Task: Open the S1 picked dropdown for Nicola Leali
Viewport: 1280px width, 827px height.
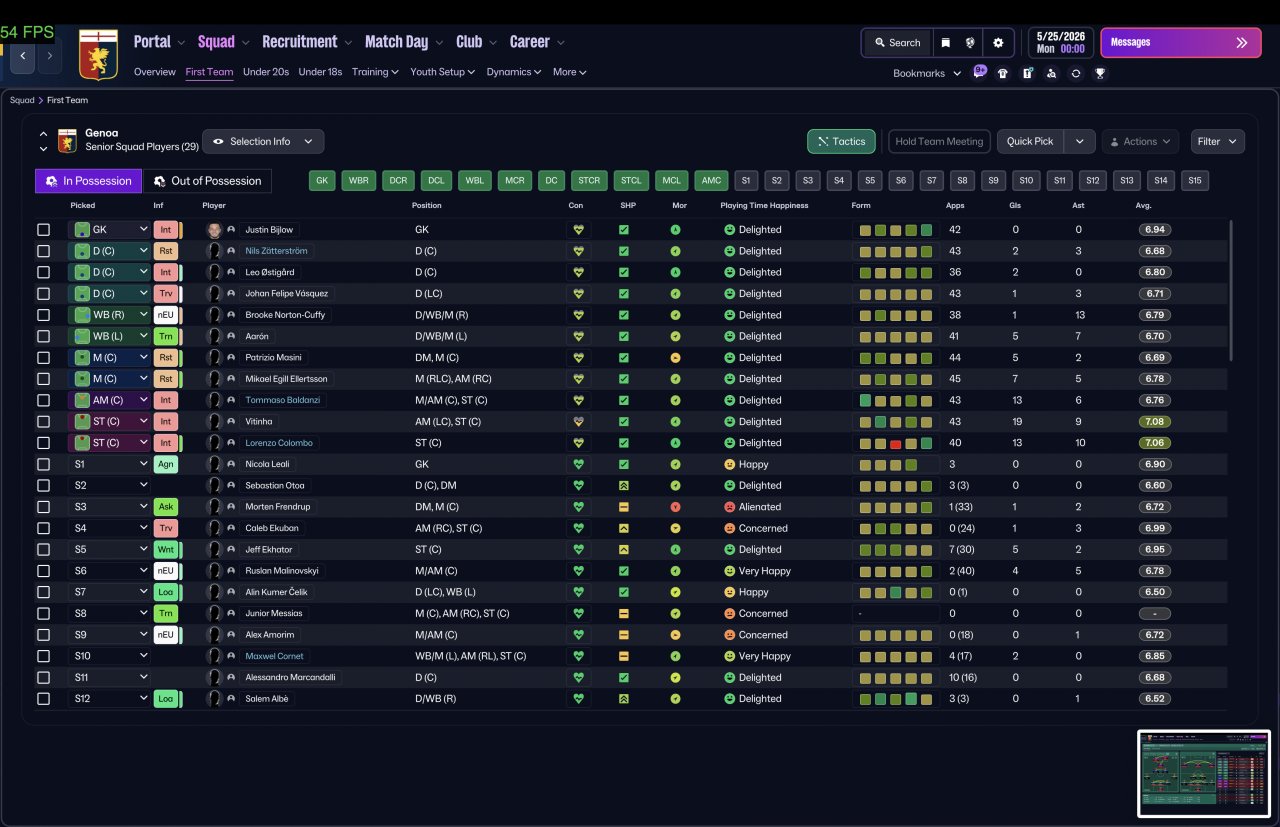Action: click(x=109, y=465)
